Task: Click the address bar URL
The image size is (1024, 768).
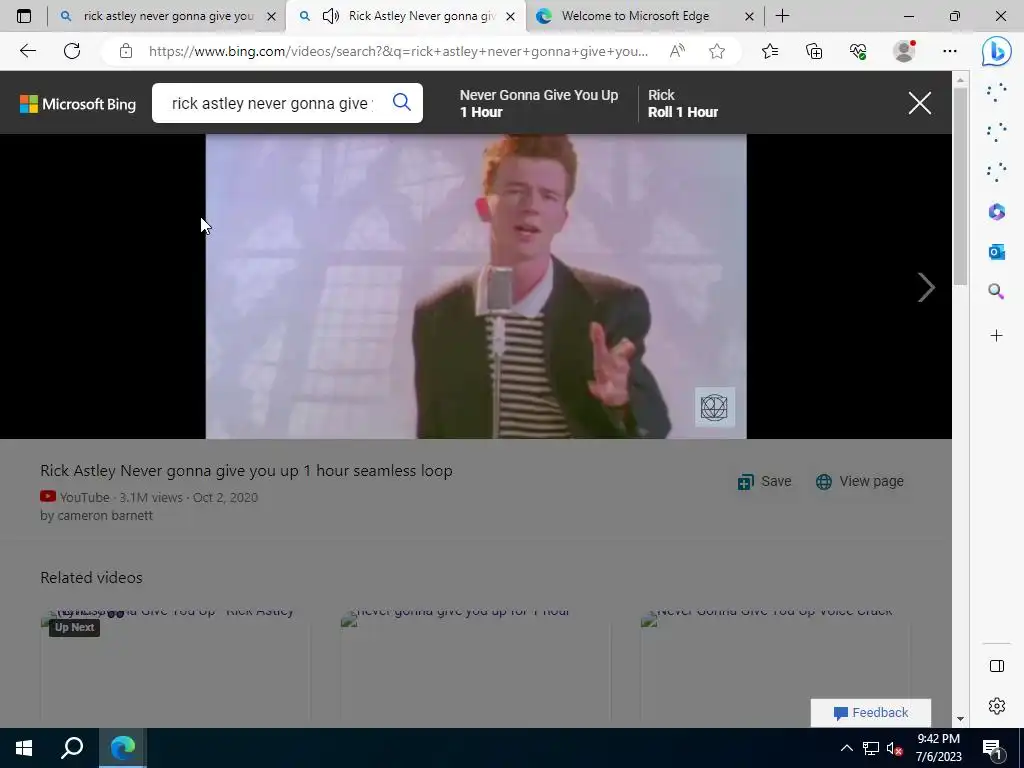Action: pos(398,51)
